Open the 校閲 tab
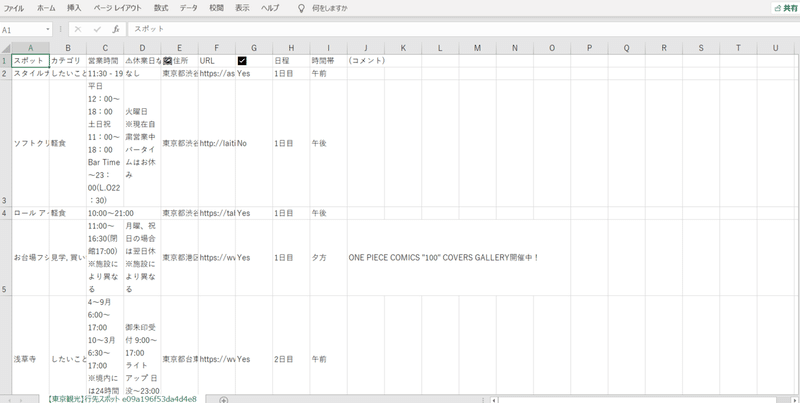 pos(216,8)
